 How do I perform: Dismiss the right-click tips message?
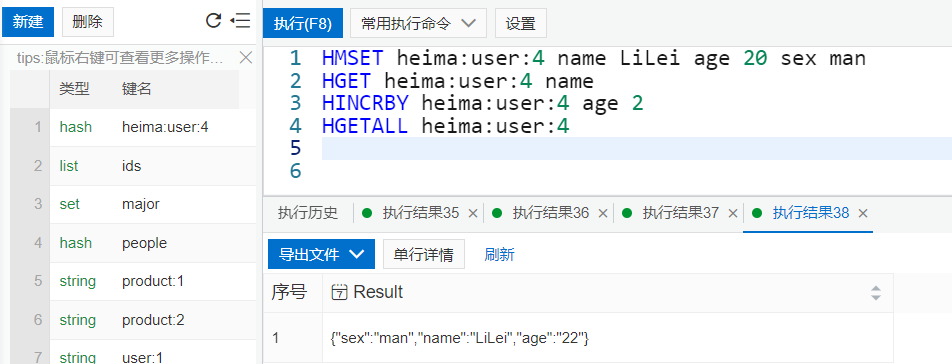coord(245,58)
